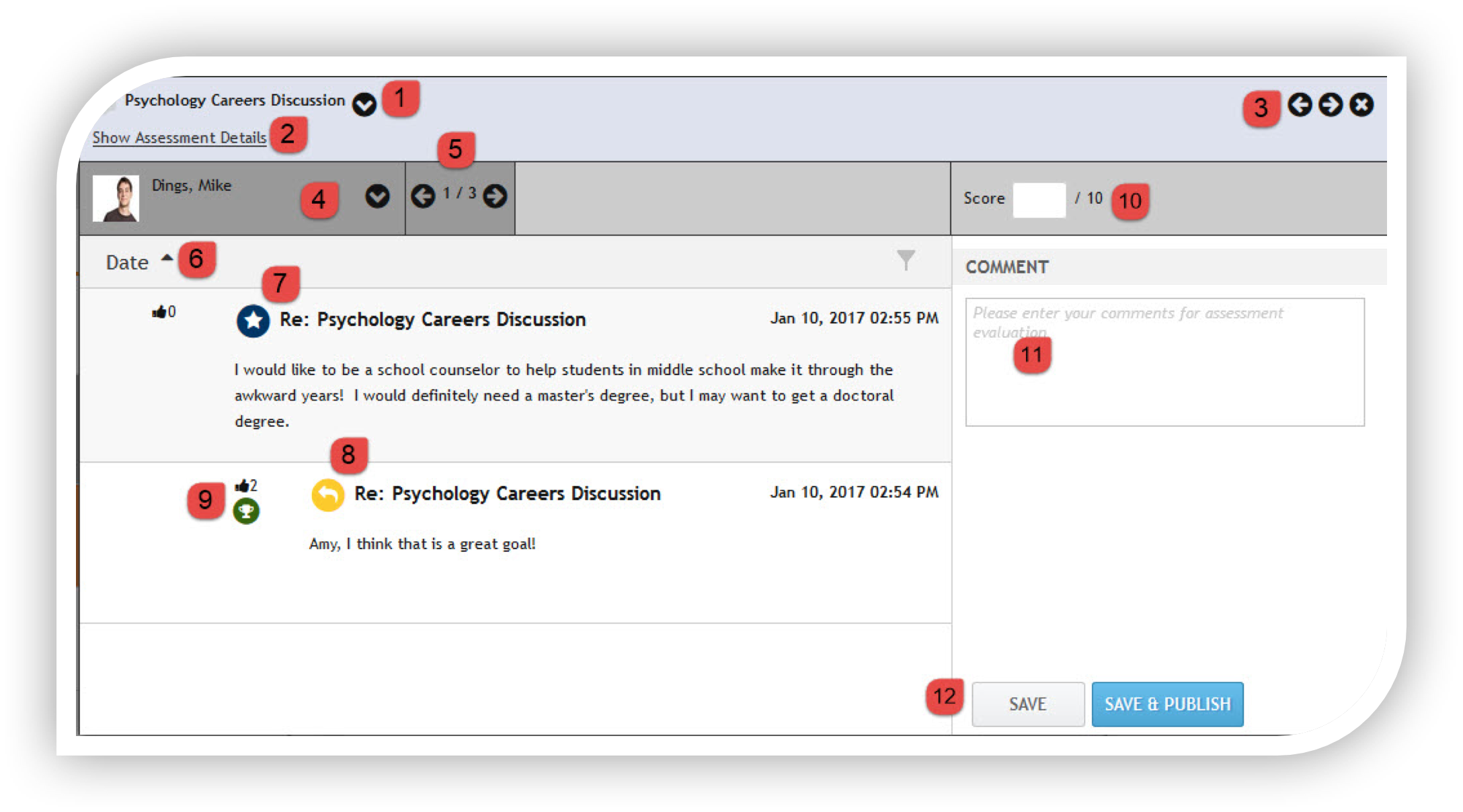Viewport: 1463px width, 812px height.
Task: Click the blue star icon on first post
Action: 253,321
